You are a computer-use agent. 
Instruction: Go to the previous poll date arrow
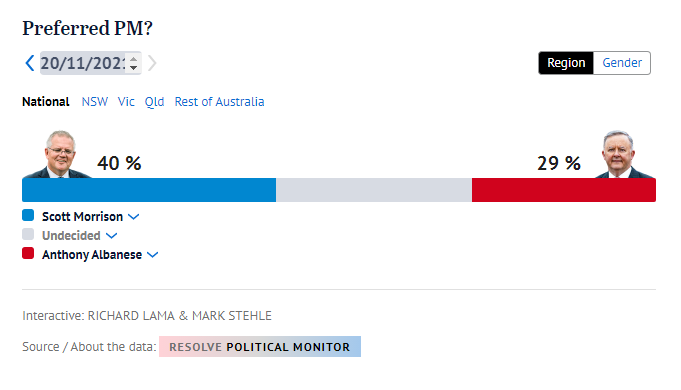[30, 63]
